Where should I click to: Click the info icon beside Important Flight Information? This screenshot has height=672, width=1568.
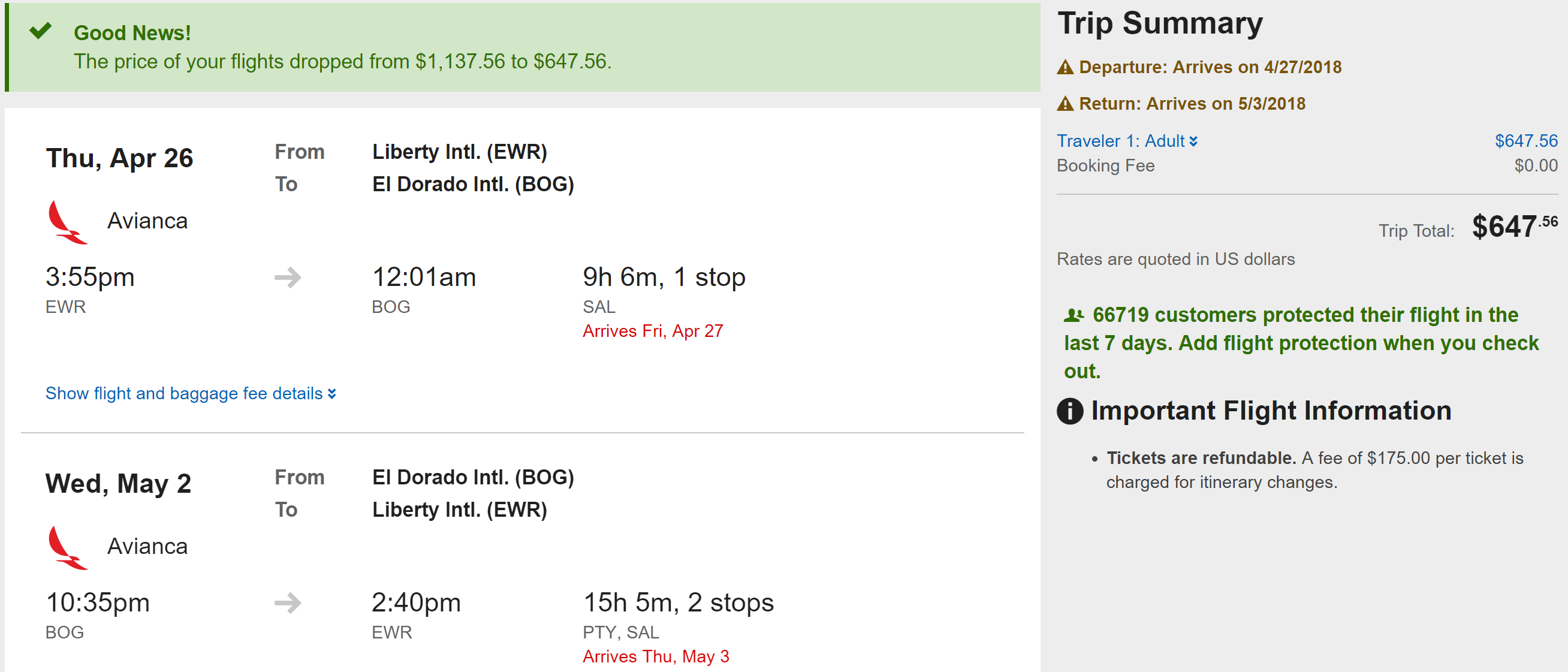tap(1070, 411)
